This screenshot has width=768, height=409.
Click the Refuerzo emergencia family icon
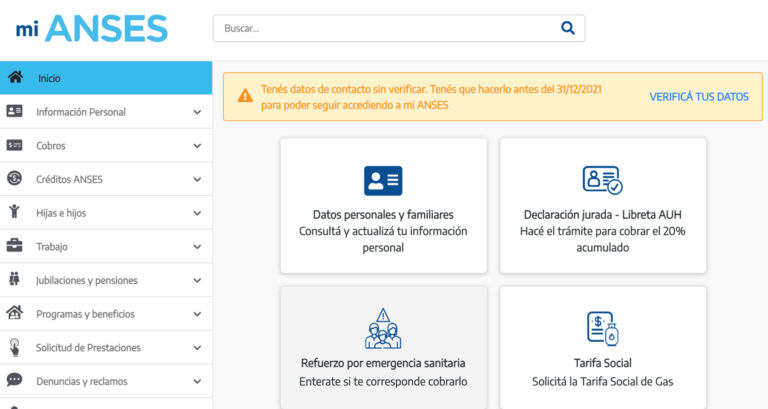click(383, 328)
